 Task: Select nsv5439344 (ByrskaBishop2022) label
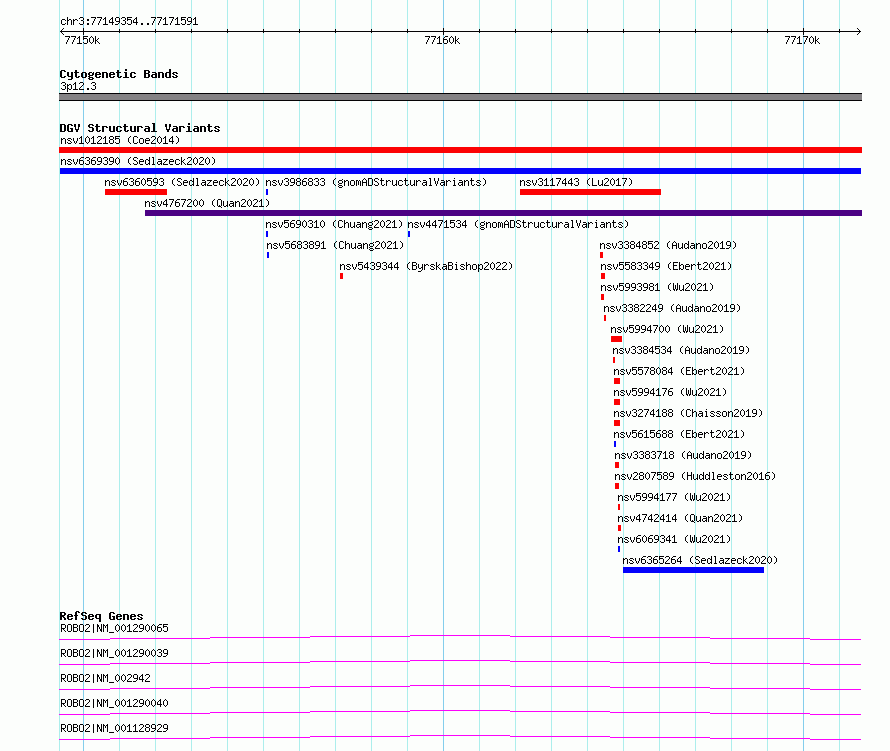click(426, 266)
